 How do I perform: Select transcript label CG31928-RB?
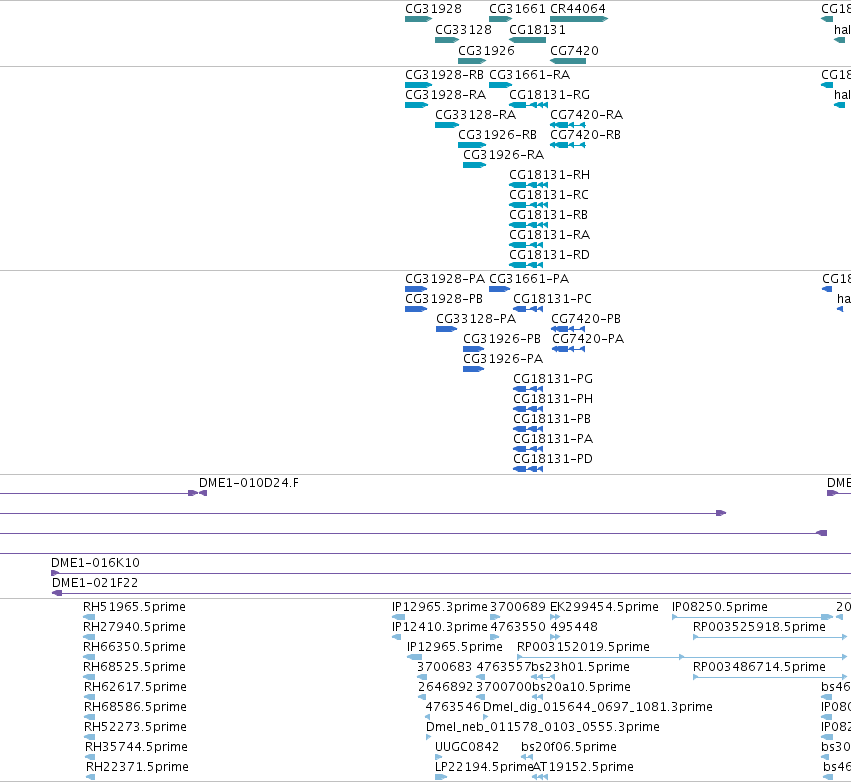click(444, 75)
